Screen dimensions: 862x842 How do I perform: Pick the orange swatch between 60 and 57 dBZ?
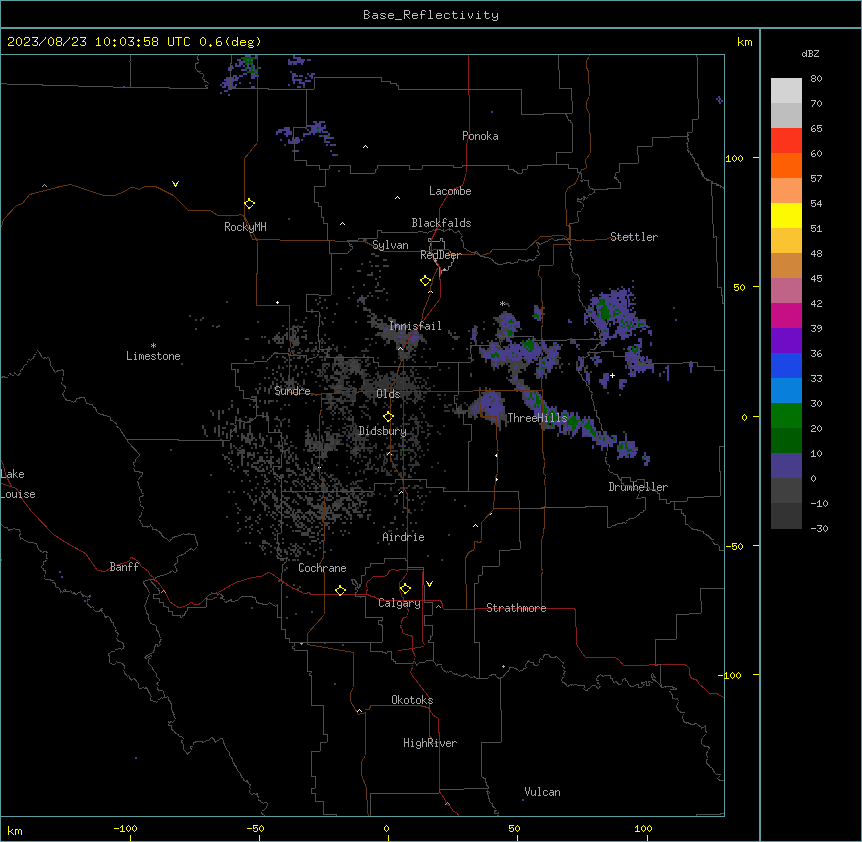click(x=786, y=166)
